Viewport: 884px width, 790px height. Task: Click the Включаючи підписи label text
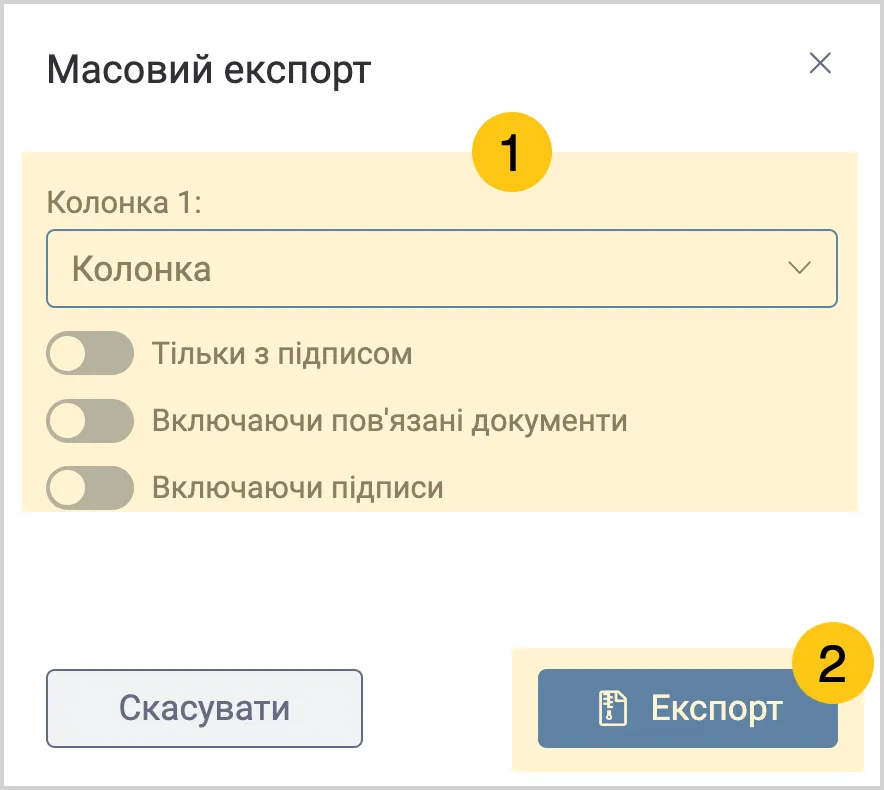coord(298,488)
